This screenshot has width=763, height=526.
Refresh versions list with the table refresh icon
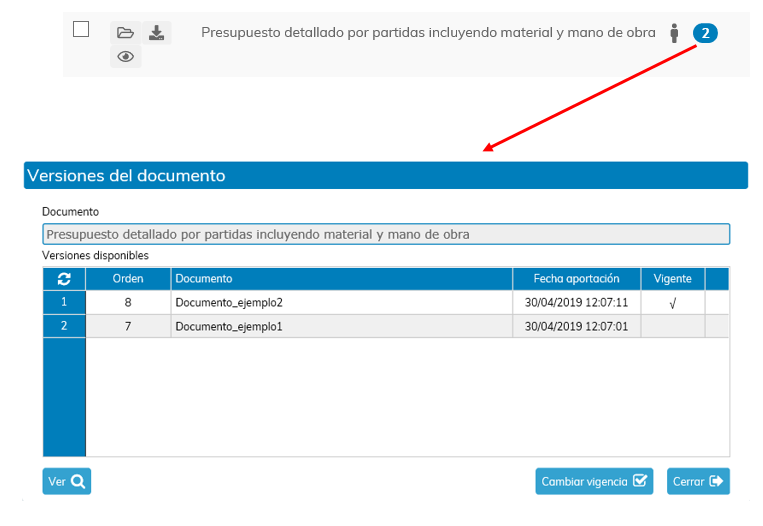tap(64, 279)
